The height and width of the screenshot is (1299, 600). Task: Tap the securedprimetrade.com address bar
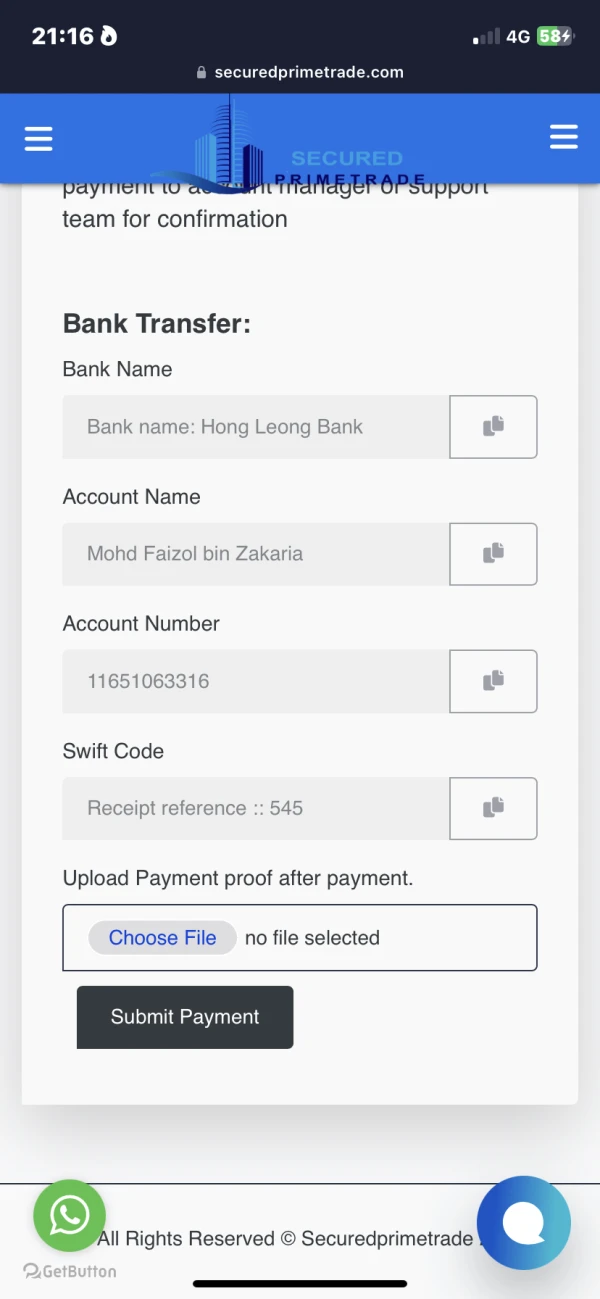[308, 72]
